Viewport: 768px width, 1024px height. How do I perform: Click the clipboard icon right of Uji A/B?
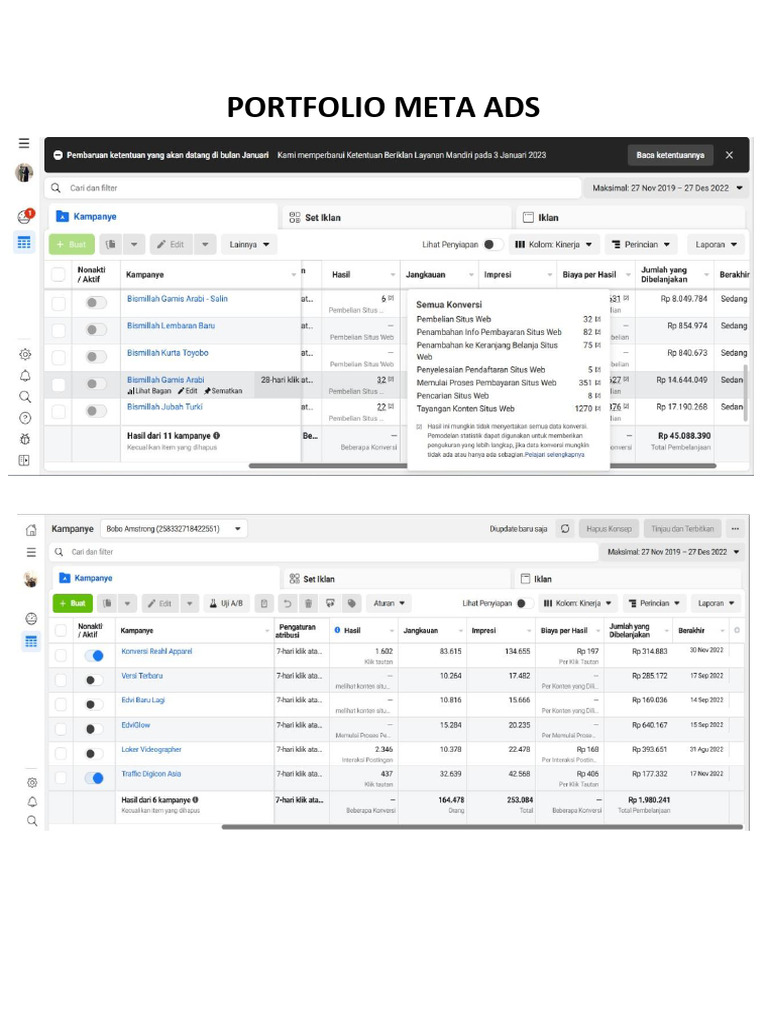(264, 603)
